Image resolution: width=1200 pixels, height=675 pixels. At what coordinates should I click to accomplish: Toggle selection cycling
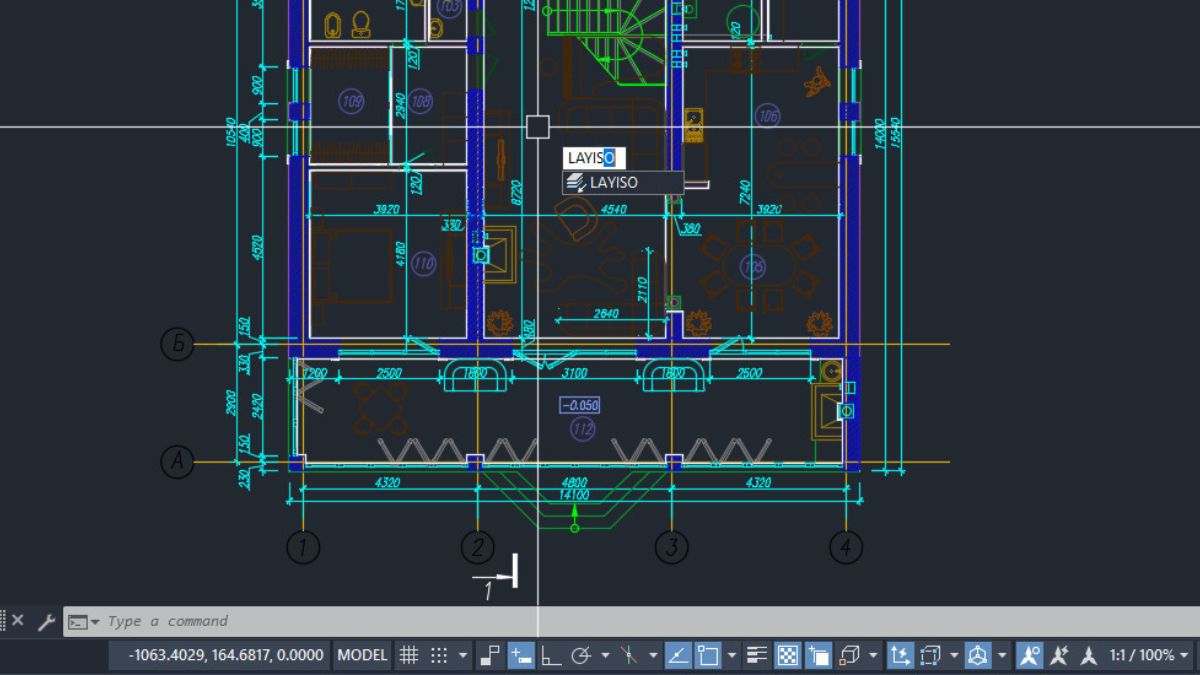tap(818, 655)
